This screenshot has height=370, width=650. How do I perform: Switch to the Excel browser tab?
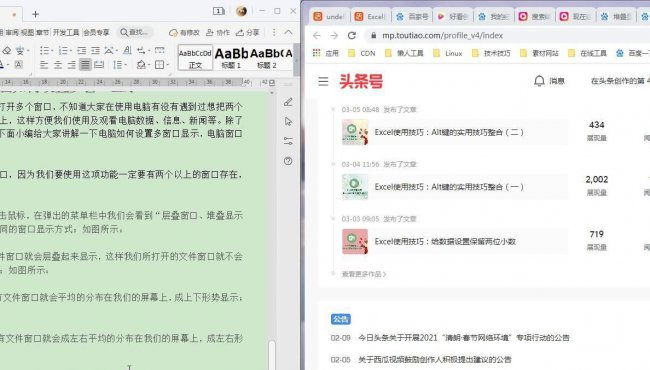[371, 17]
